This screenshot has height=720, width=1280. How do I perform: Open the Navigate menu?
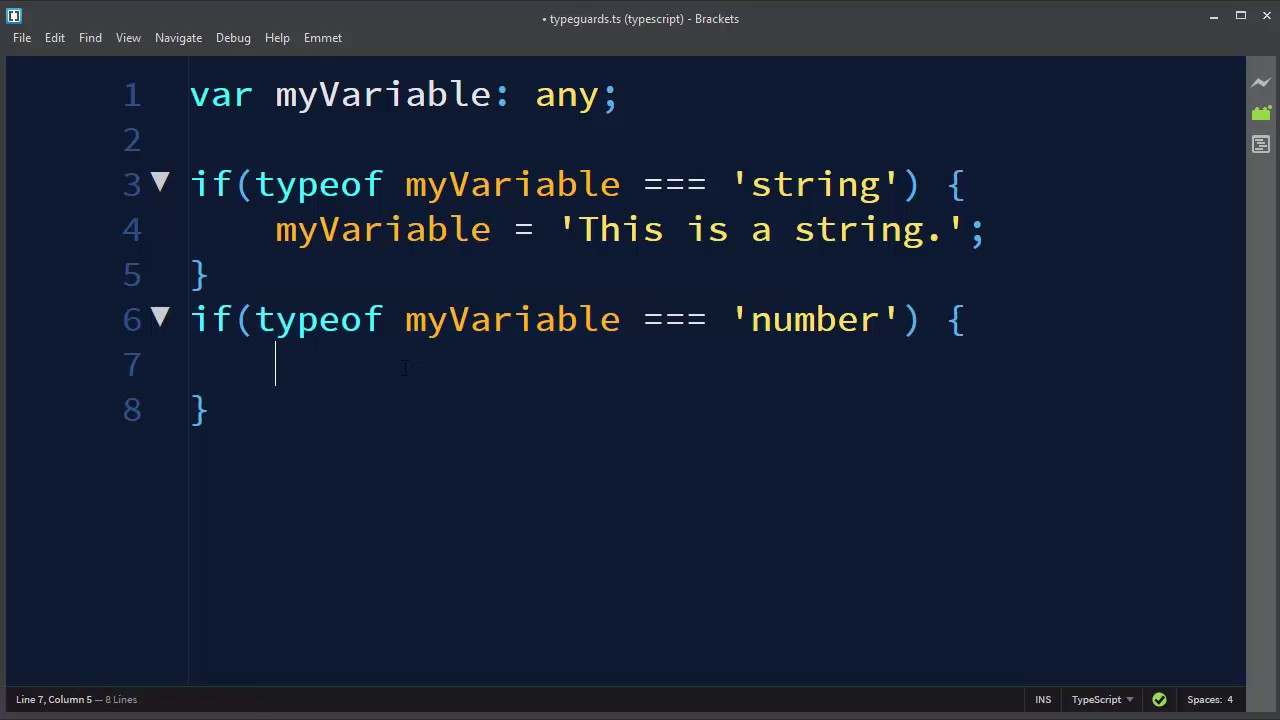pos(178,38)
